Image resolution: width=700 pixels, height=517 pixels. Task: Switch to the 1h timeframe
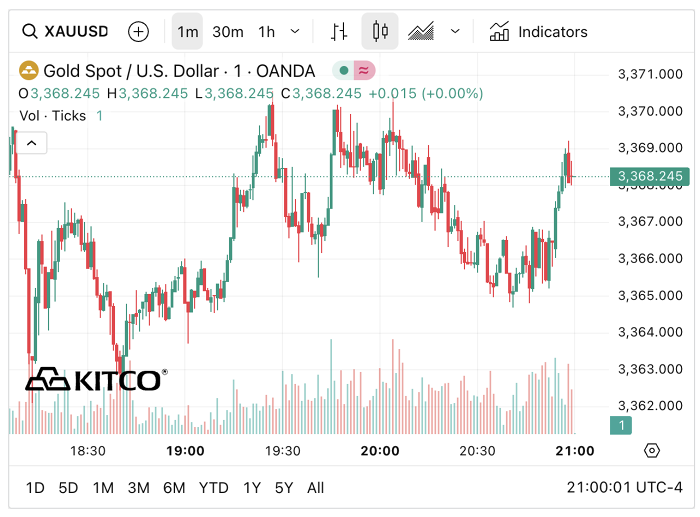tap(267, 32)
